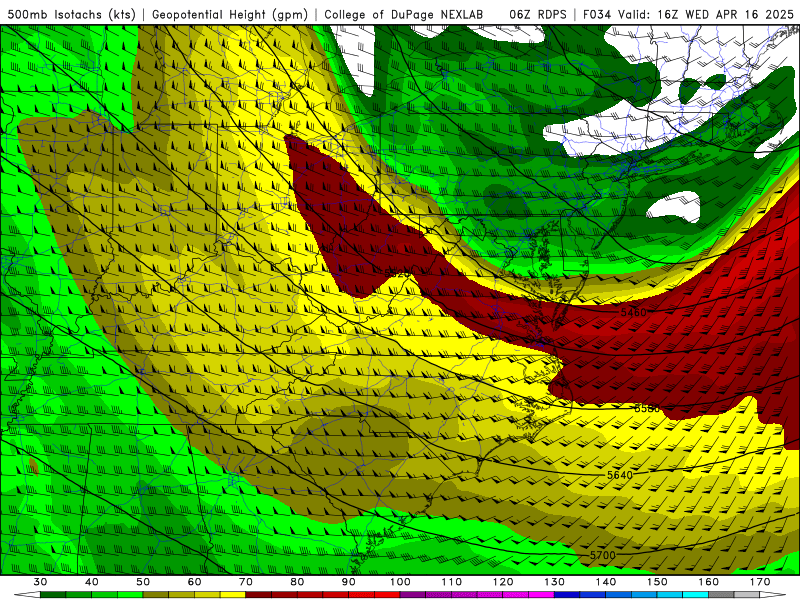Click the 'F034 Valid: 16Z WED APR 16 2025' text

pos(688,14)
